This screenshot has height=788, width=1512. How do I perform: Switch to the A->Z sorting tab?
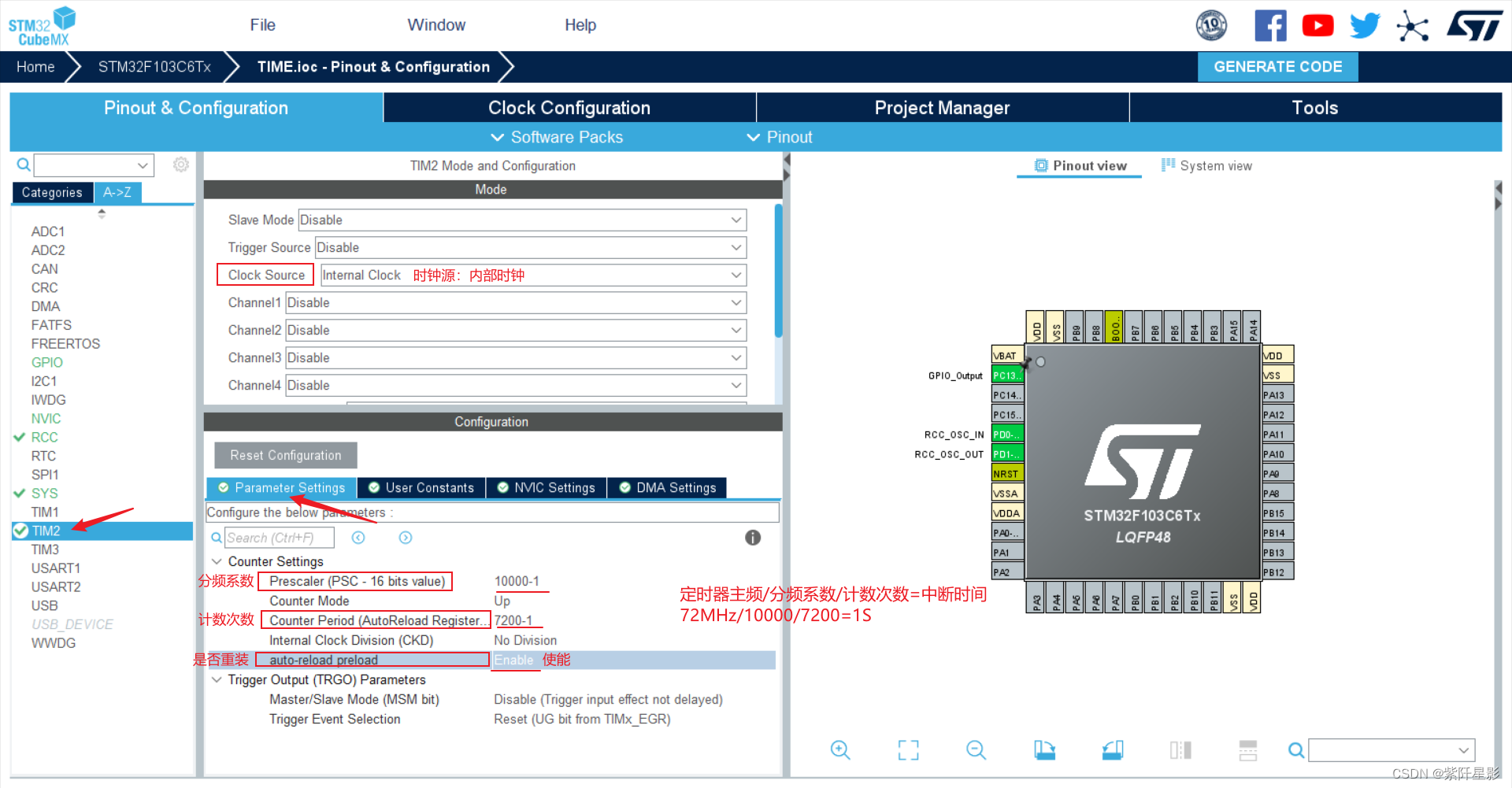click(117, 192)
